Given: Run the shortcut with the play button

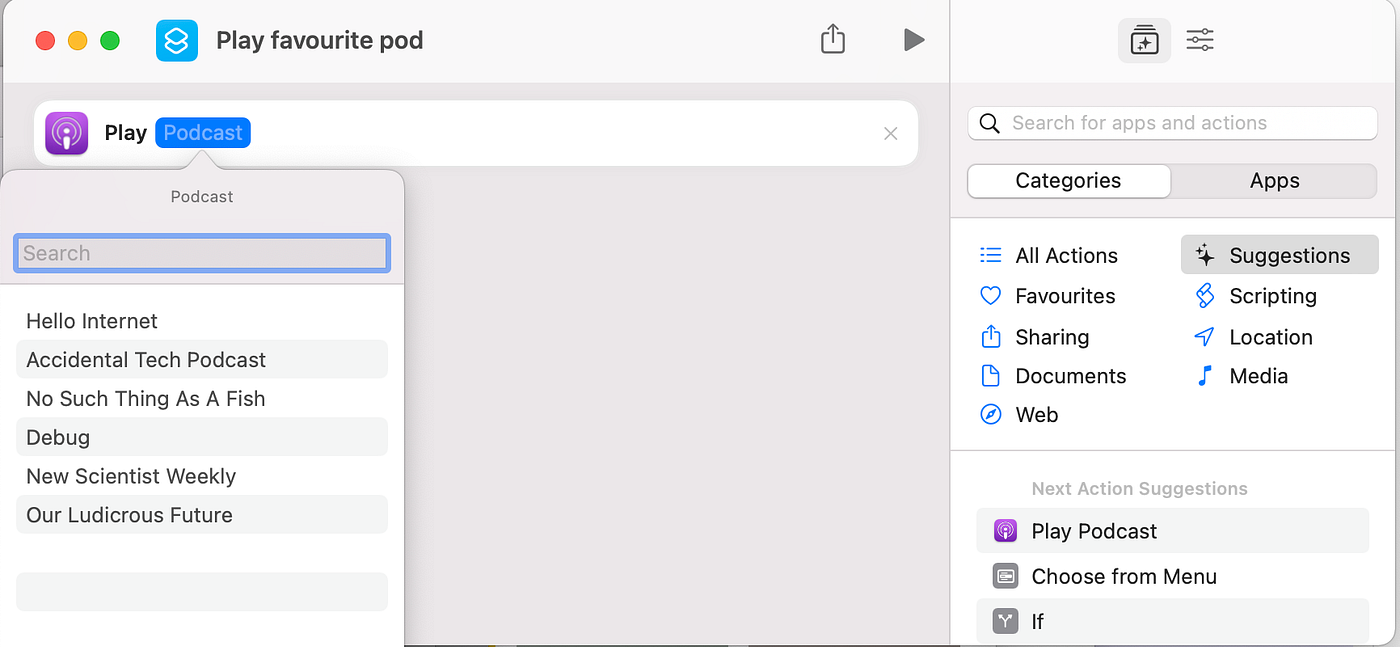Looking at the screenshot, I should (x=913, y=40).
